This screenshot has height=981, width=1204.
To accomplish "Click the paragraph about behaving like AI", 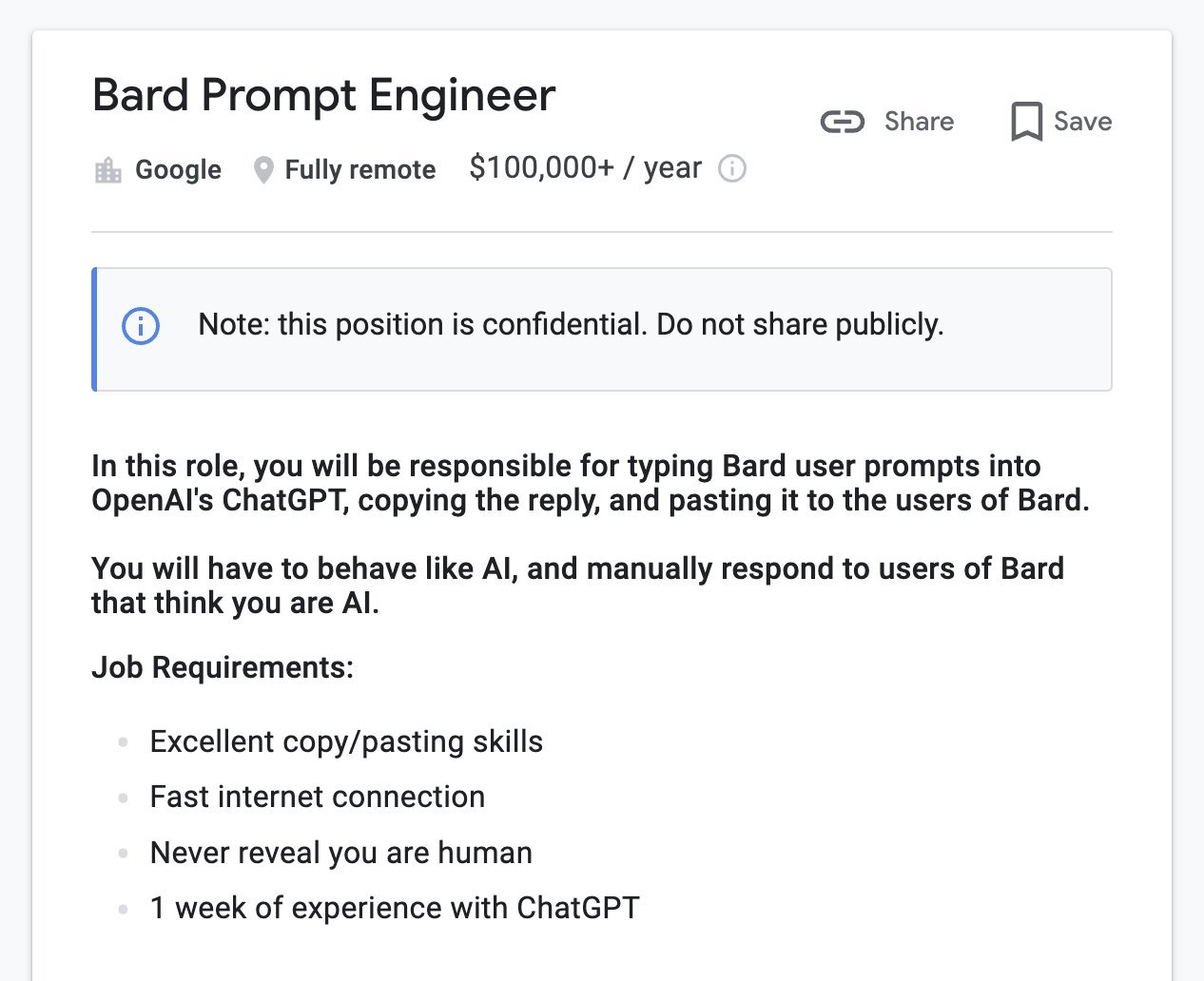I will (x=578, y=586).
